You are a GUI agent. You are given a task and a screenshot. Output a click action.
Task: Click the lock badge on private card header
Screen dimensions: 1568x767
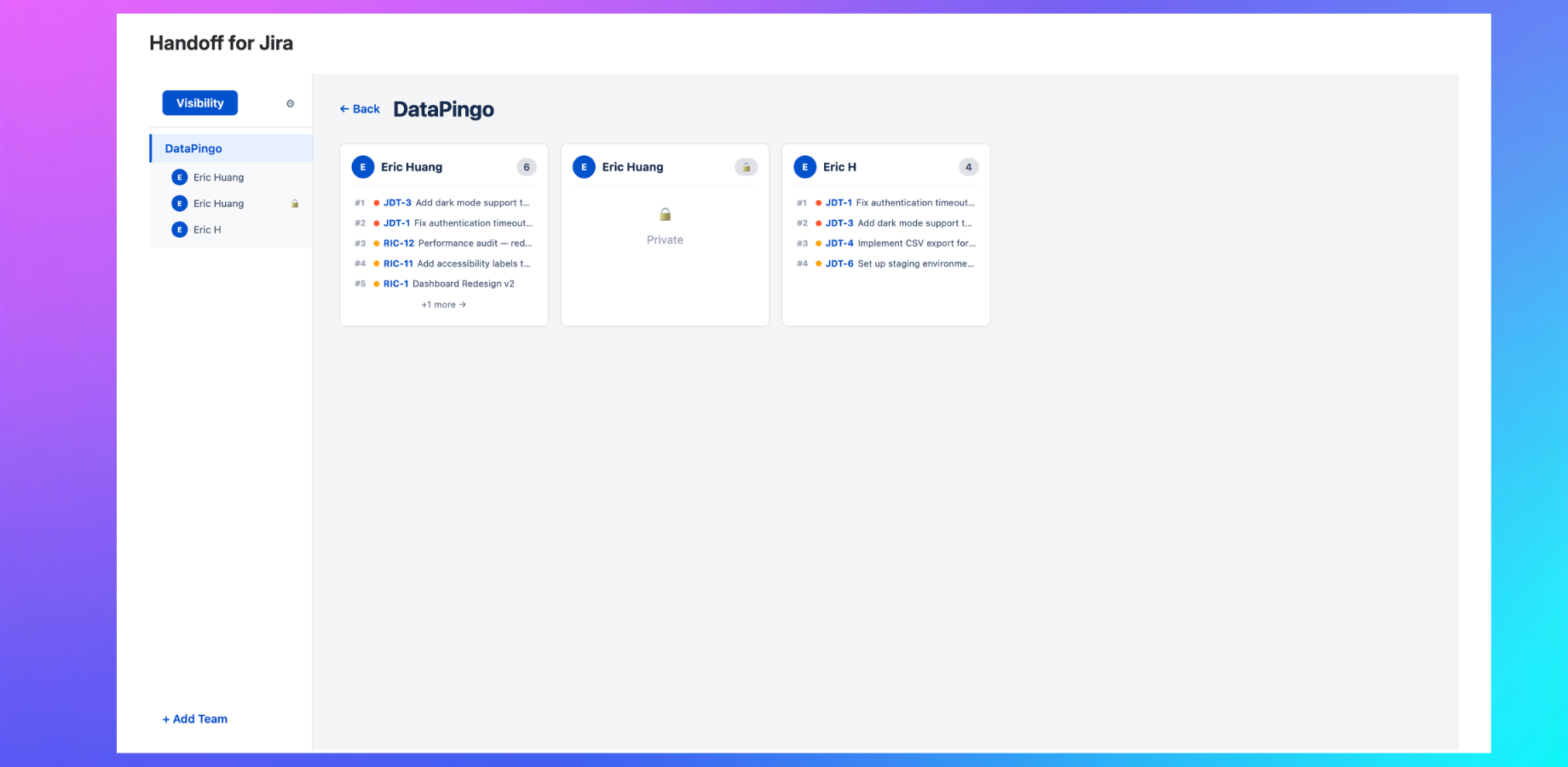coord(746,167)
